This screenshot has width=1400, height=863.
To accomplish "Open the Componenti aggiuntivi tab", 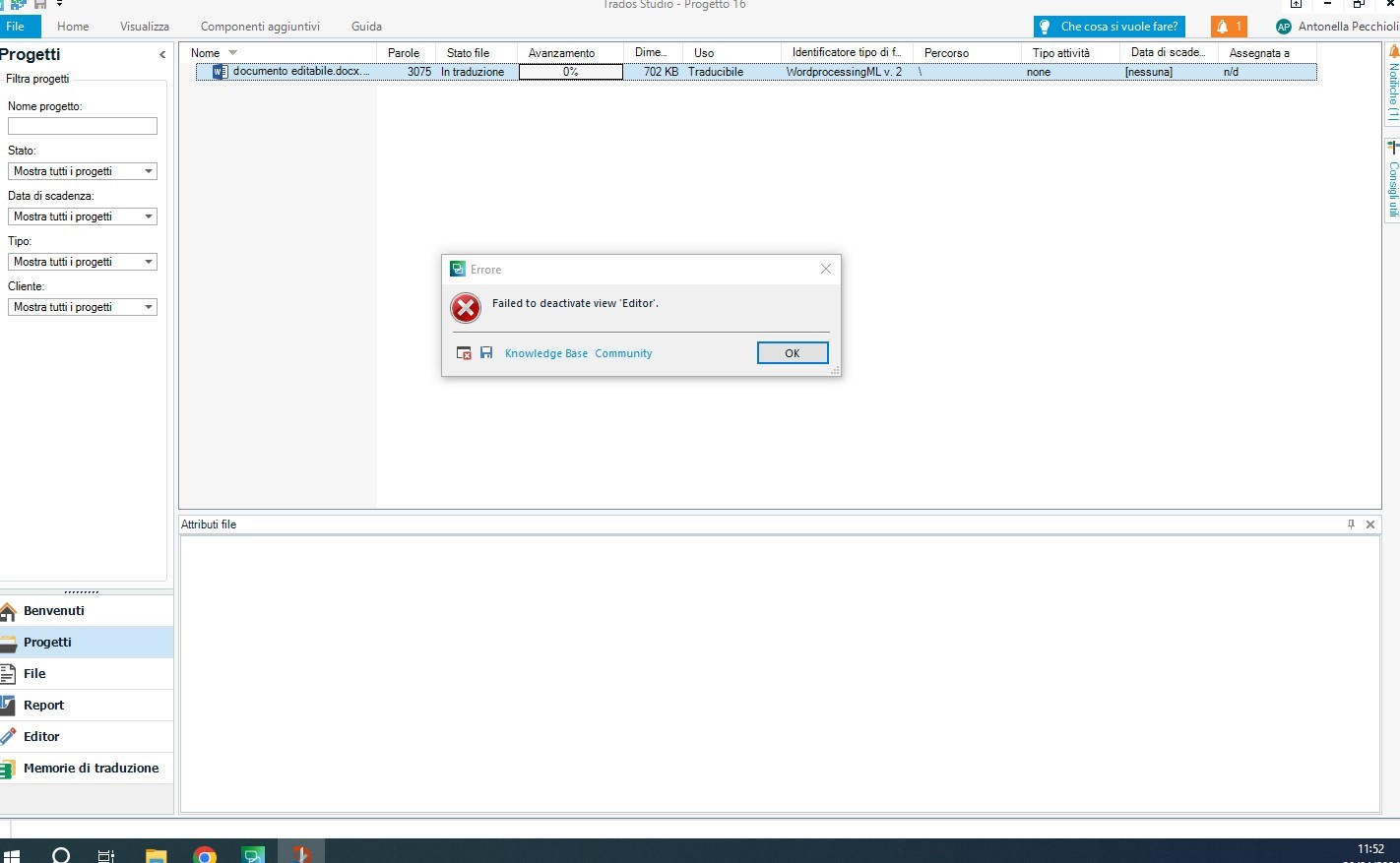I will pos(261,27).
